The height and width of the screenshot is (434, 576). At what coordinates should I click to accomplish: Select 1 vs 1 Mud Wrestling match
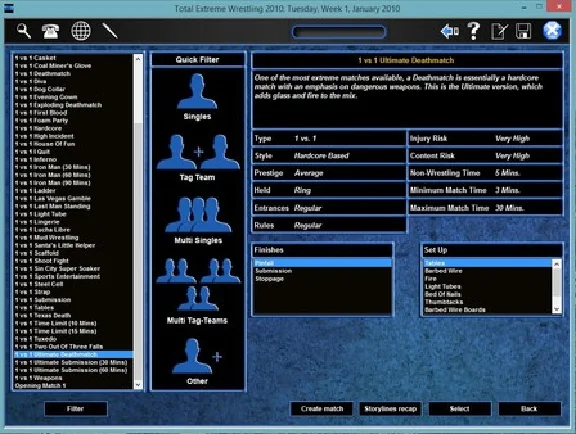(73, 237)
